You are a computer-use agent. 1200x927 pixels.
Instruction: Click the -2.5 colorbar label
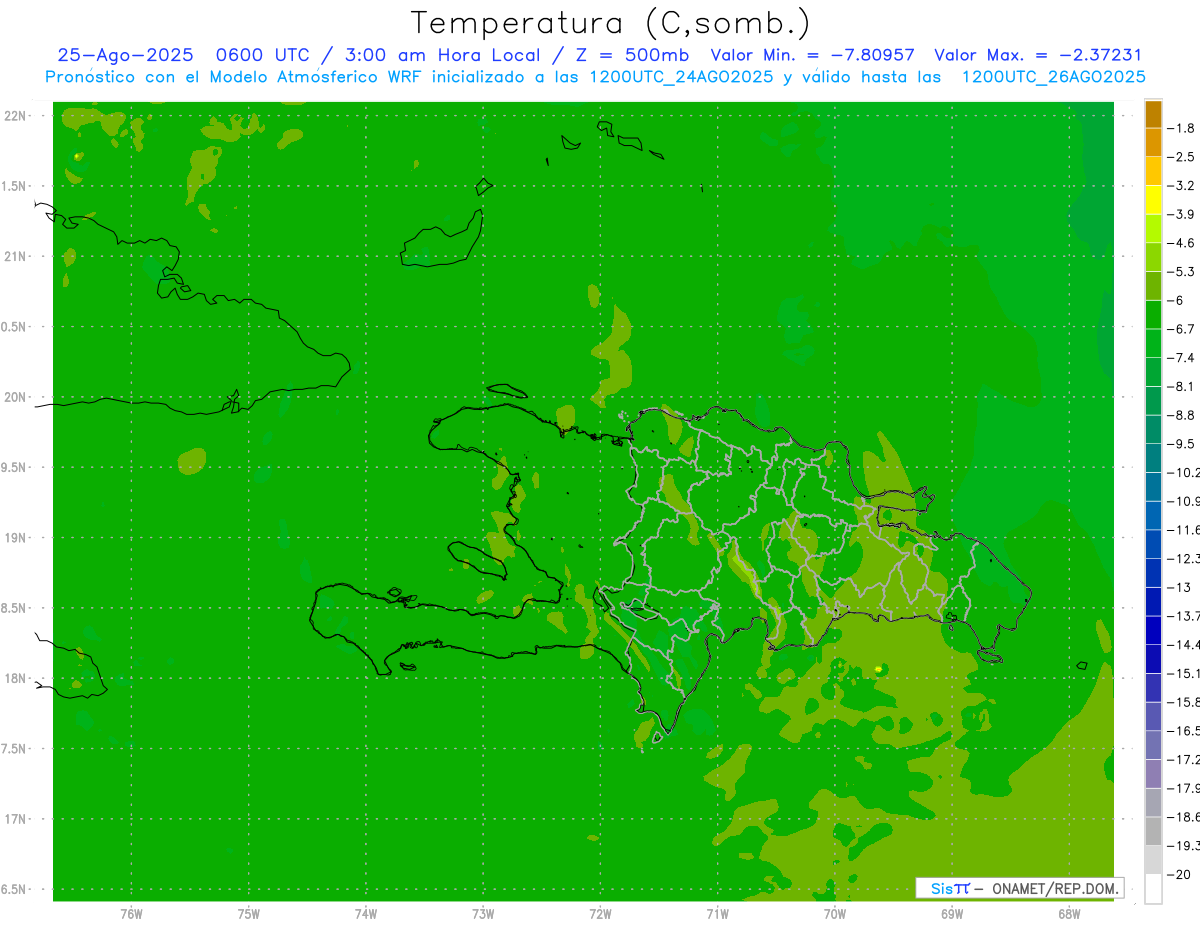pyautogui.click(x=1180, y=157)
